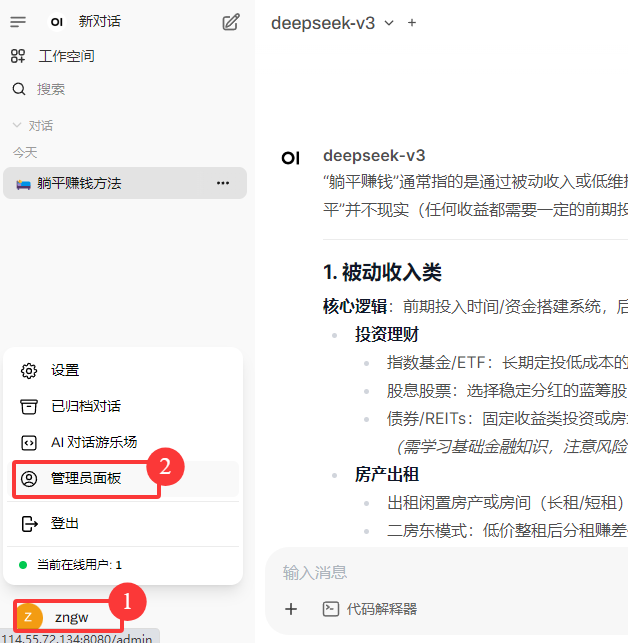This screenshot has width=628, height=643.
Task: Click the zngw user profile button
Action: point(68,617)
